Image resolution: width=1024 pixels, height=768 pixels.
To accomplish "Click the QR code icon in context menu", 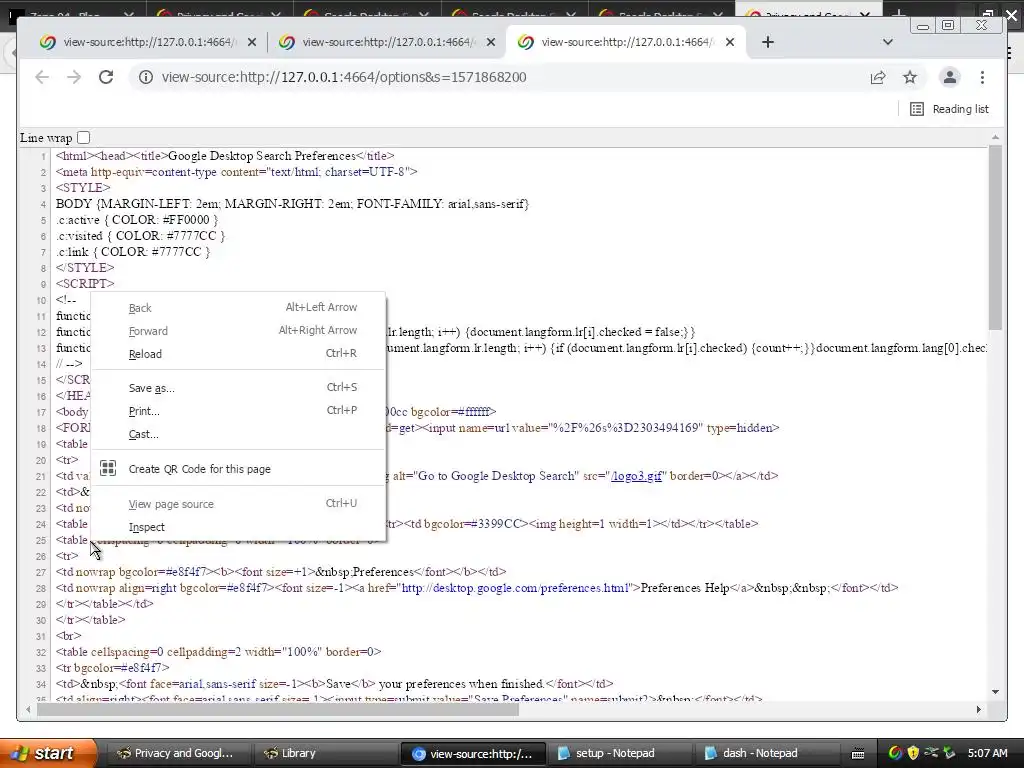I will point(108,468).
